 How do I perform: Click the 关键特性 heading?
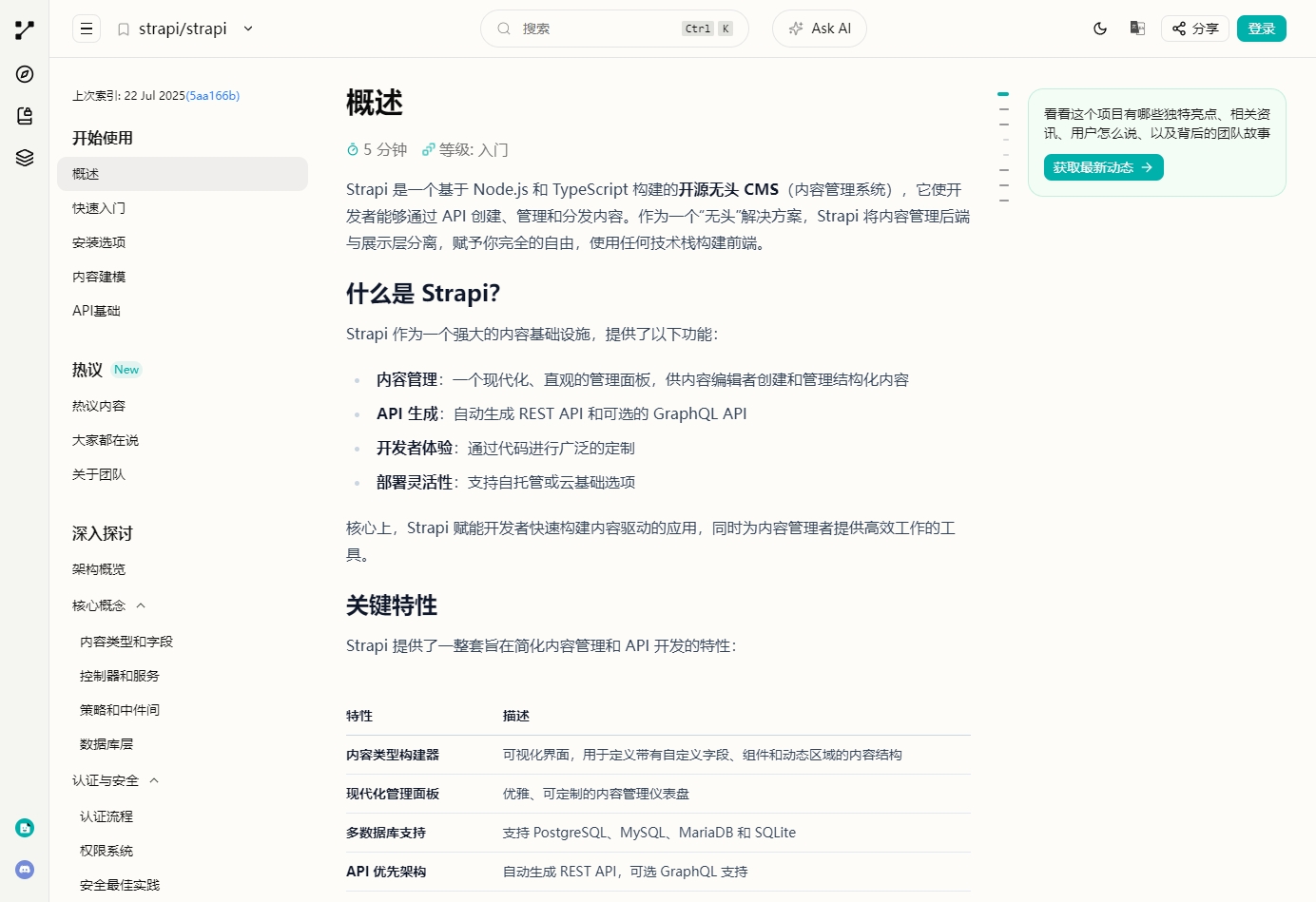tap(392, 605)
